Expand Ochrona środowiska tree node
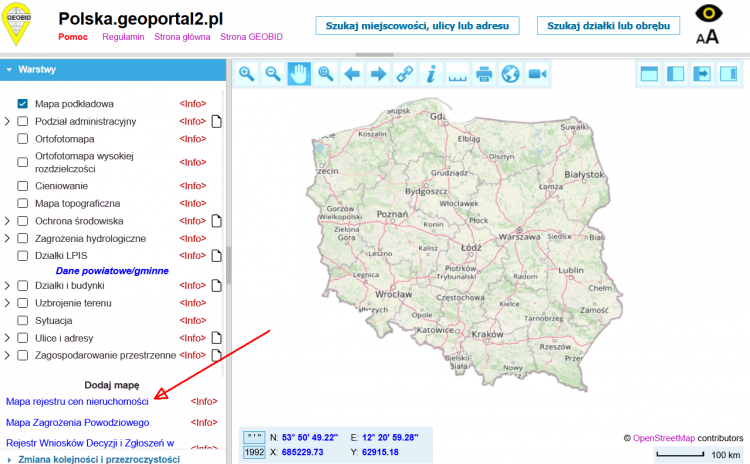 tap(7, 221)
